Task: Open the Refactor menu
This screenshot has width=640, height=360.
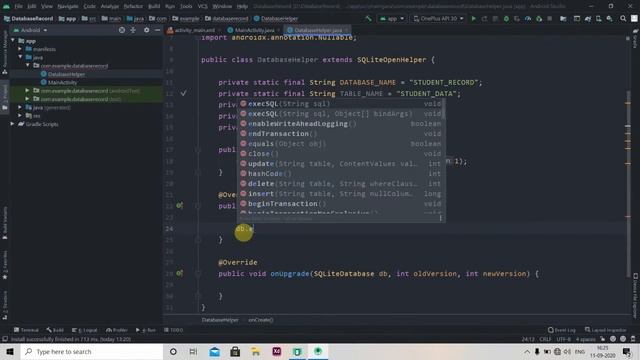Action: (133, 6)
